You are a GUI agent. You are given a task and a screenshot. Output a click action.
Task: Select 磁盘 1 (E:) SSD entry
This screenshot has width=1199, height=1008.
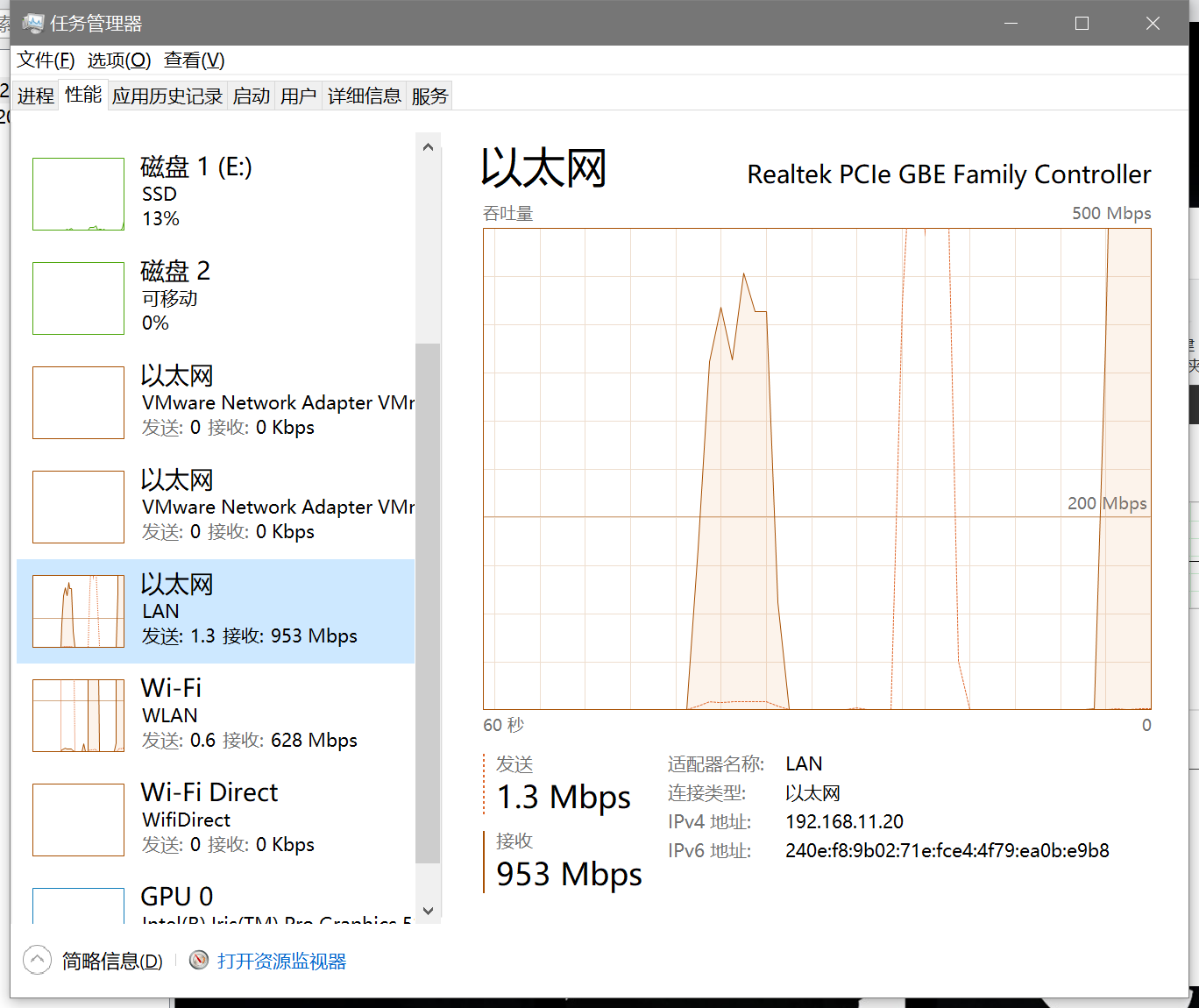pos(216,194)
